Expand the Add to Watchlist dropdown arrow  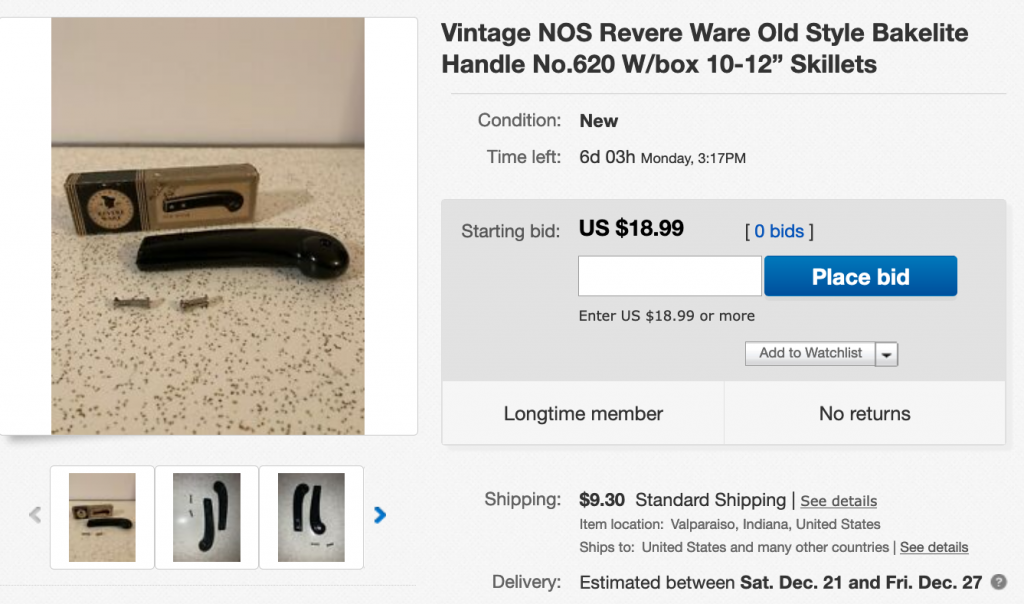[886, 354]
